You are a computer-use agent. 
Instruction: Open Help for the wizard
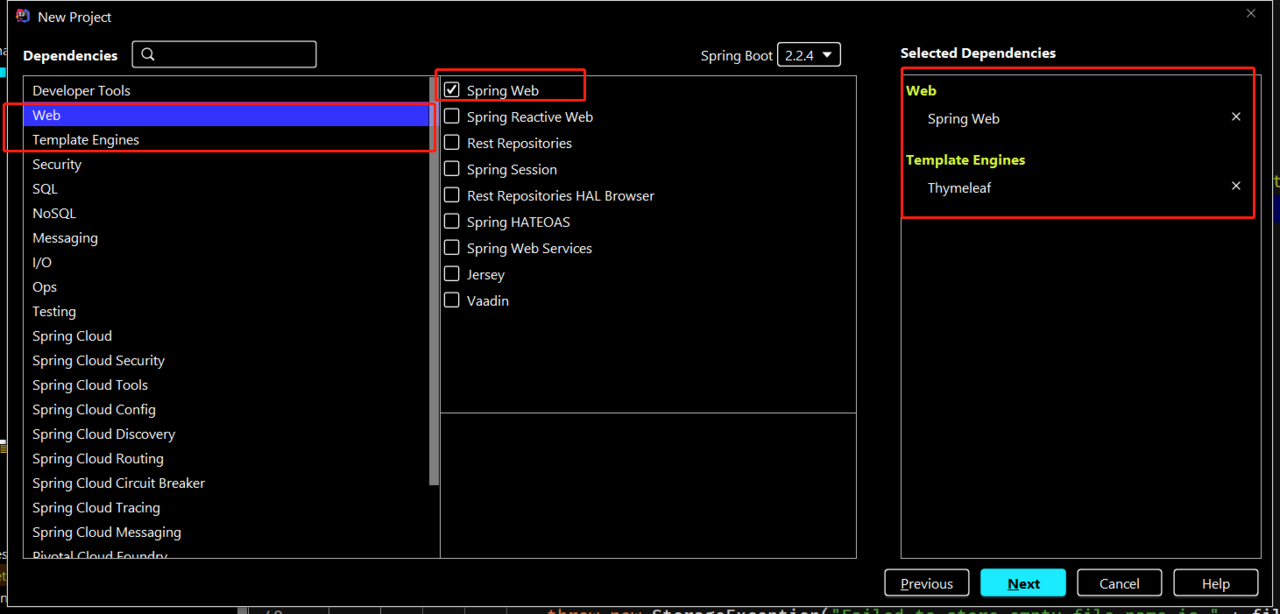[x=1216, y=583]
